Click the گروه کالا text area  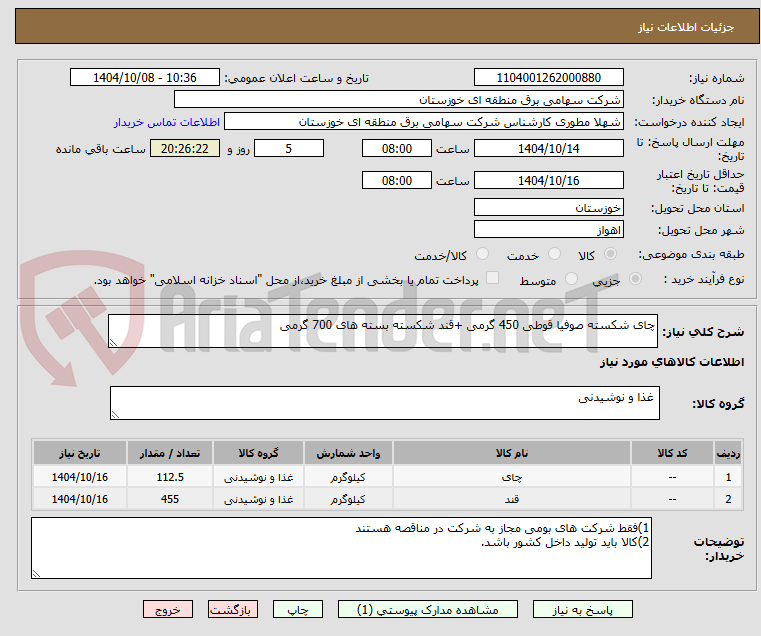tap(384, 403)
